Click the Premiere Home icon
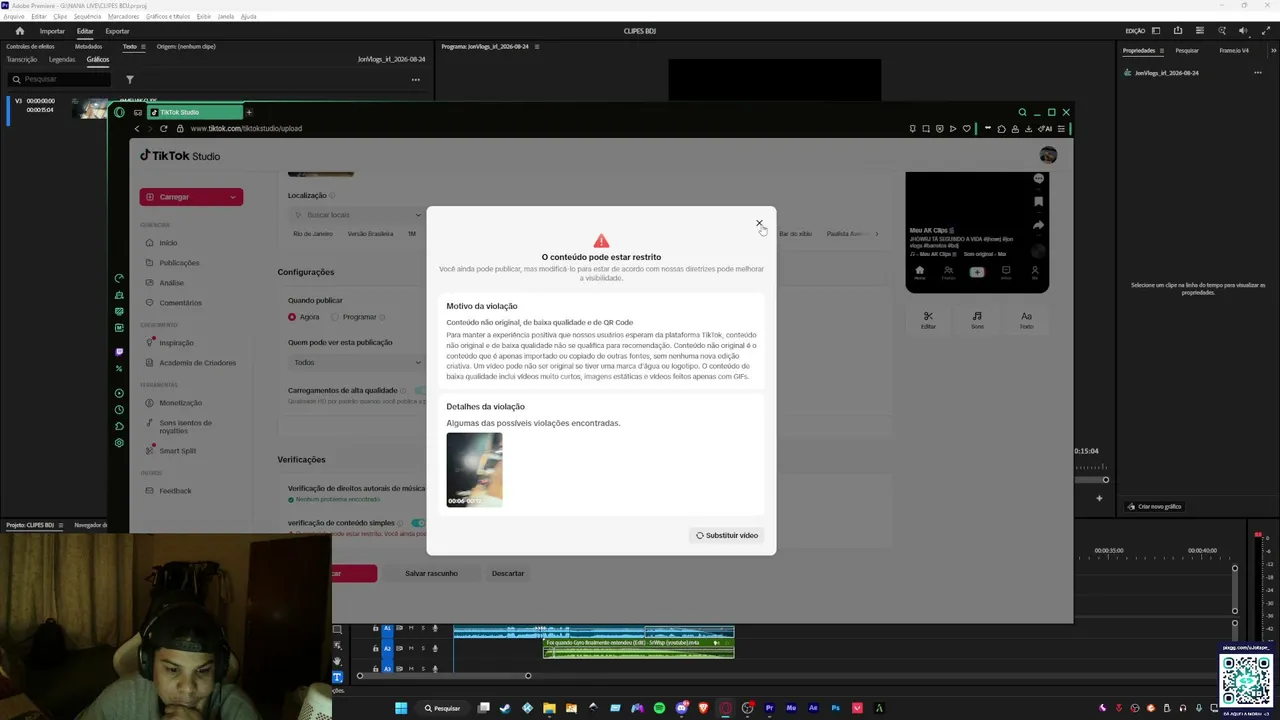Image resolution: width=1280 pixels, height=720 pixels. click(x=19, y=31)
